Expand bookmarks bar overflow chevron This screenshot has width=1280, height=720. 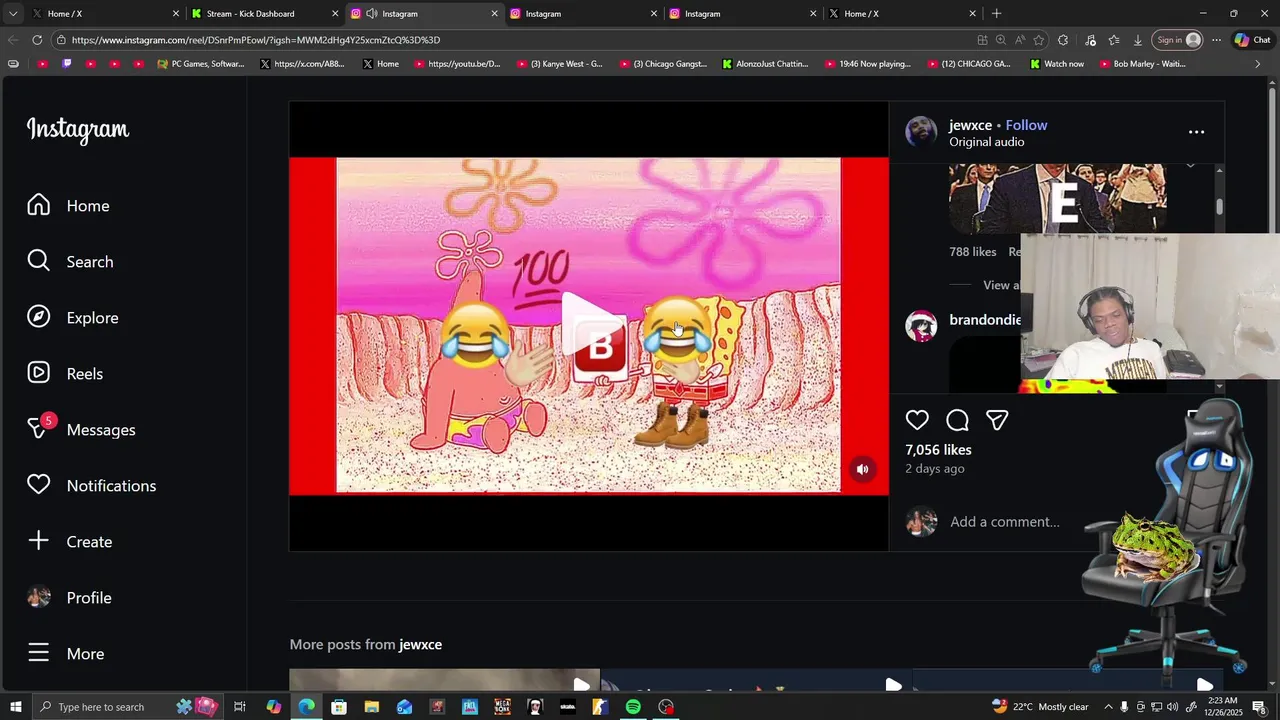[1257, 64]
